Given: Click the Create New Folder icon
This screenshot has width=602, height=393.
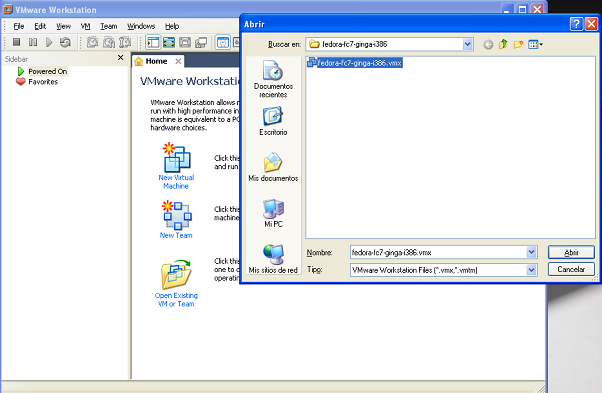Looking at the screenshot, I should click(518, 45).
